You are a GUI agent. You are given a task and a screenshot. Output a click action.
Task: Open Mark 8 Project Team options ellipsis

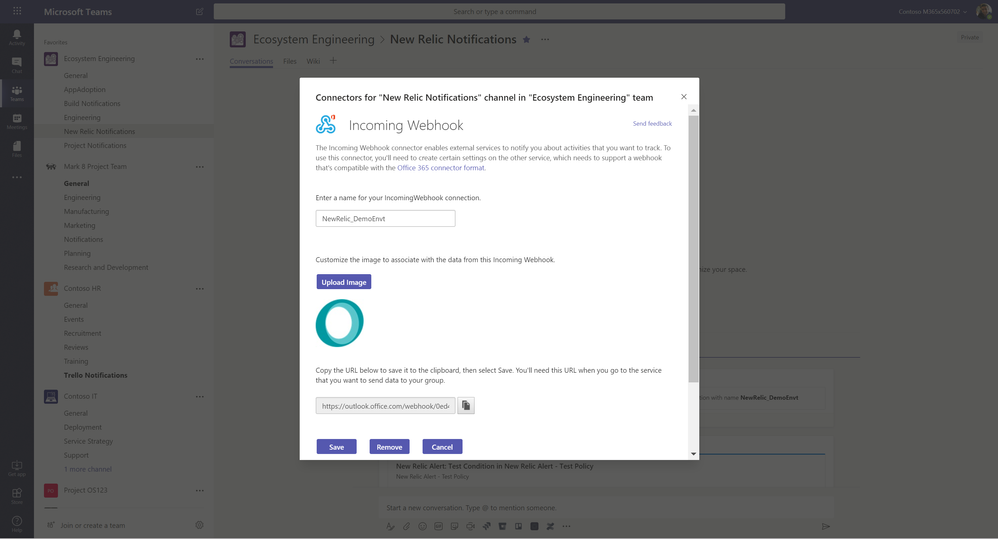pos(200,167)
